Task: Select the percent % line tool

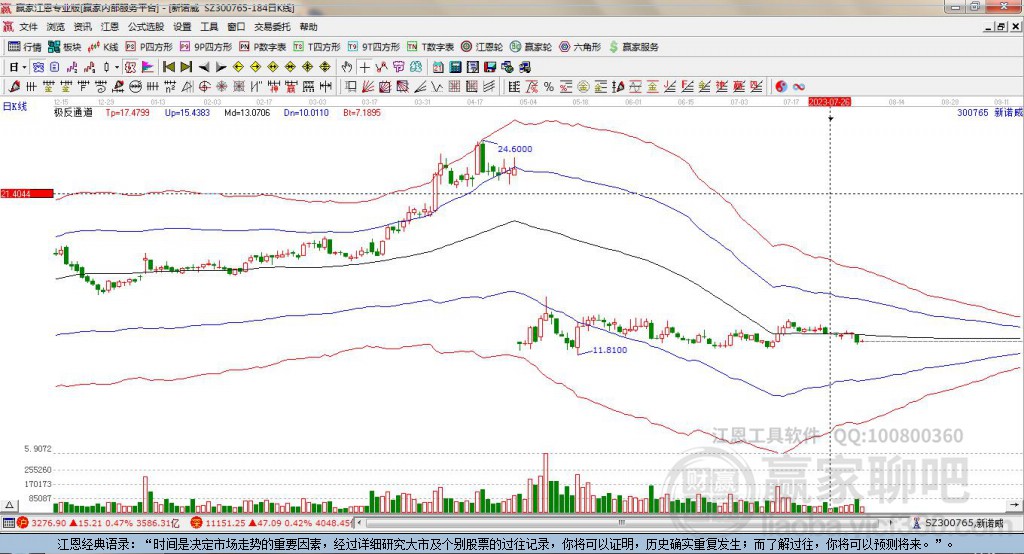Action: [549, 86]
